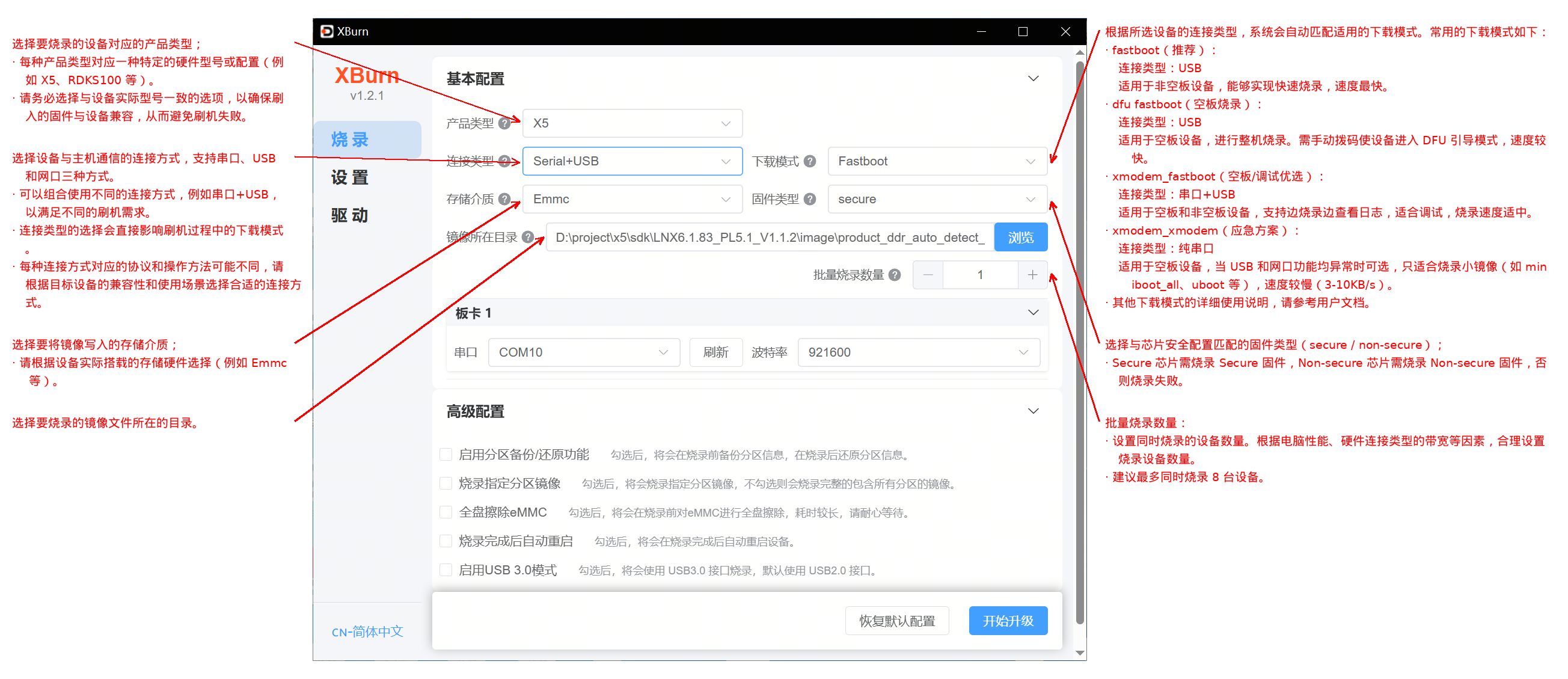Collapse the 高级配置 section
The width and height of the screenshot is (1568, 679).
pyautogui.click(x=1033, y=411)
